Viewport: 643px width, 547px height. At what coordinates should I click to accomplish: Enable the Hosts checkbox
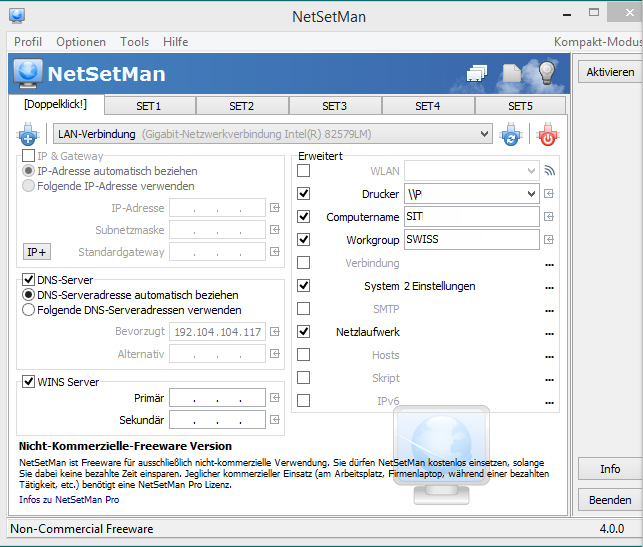pos(303,354)
